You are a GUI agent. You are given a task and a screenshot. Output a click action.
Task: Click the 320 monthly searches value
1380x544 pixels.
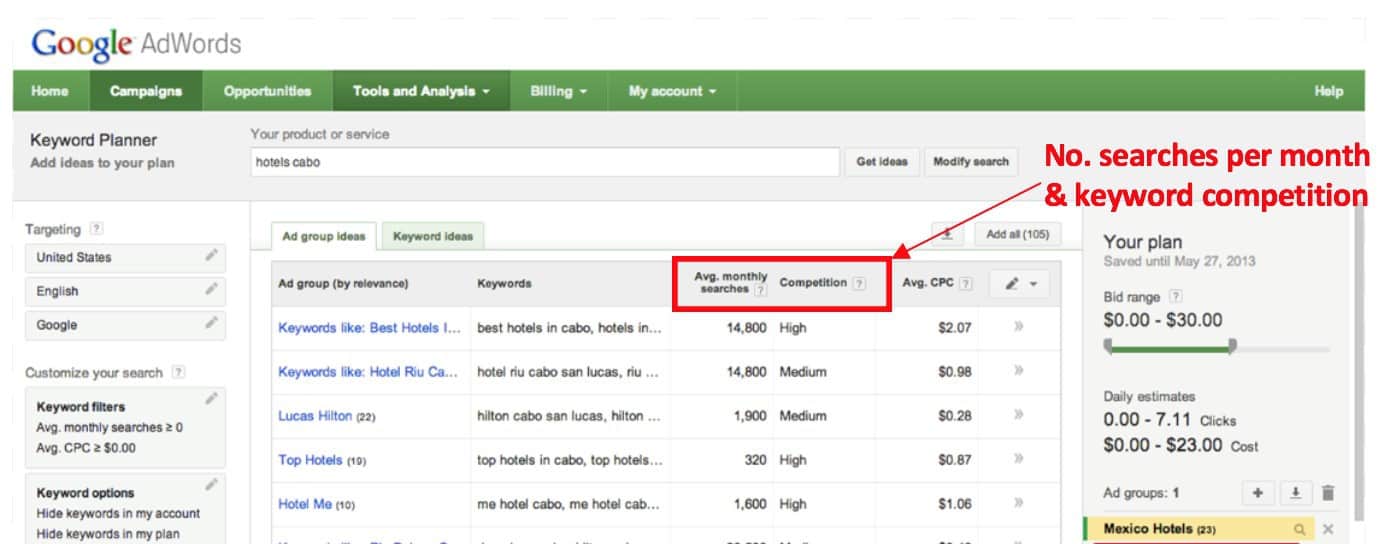(756, 459)
